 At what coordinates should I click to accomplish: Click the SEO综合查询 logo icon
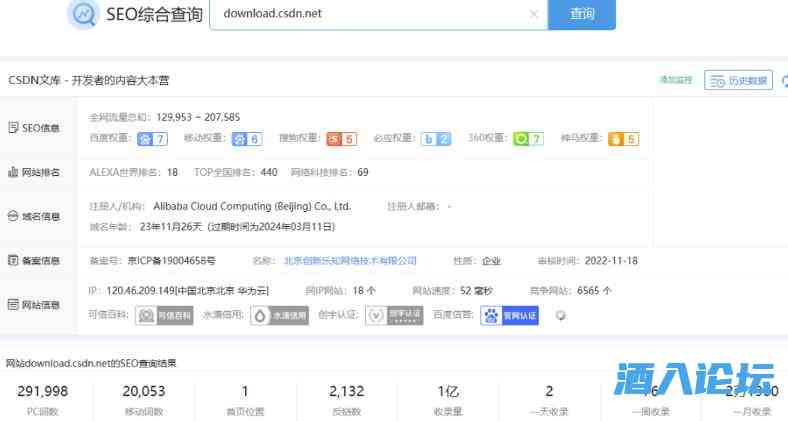(83, 14)
